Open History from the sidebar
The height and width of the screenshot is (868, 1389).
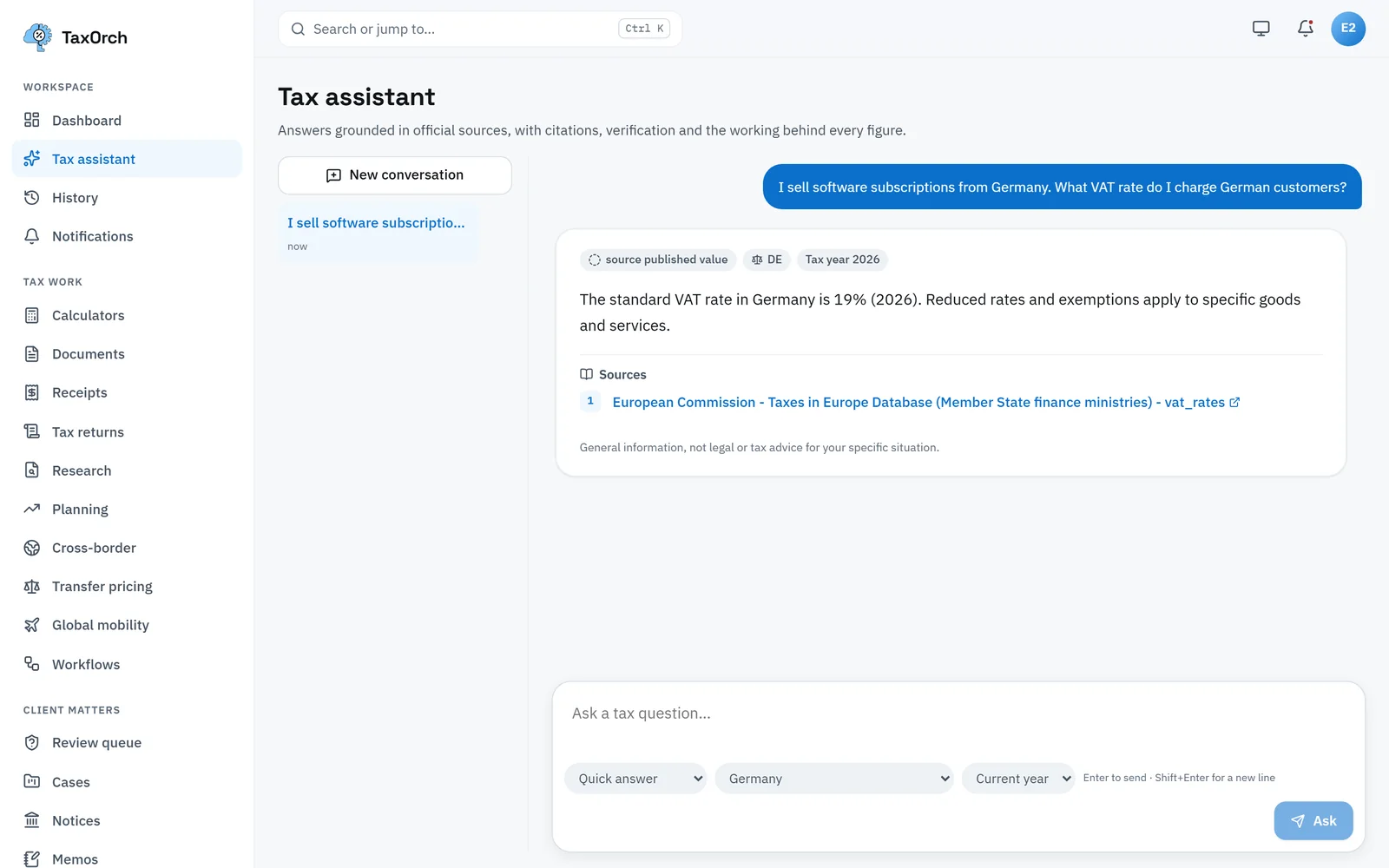127,198
